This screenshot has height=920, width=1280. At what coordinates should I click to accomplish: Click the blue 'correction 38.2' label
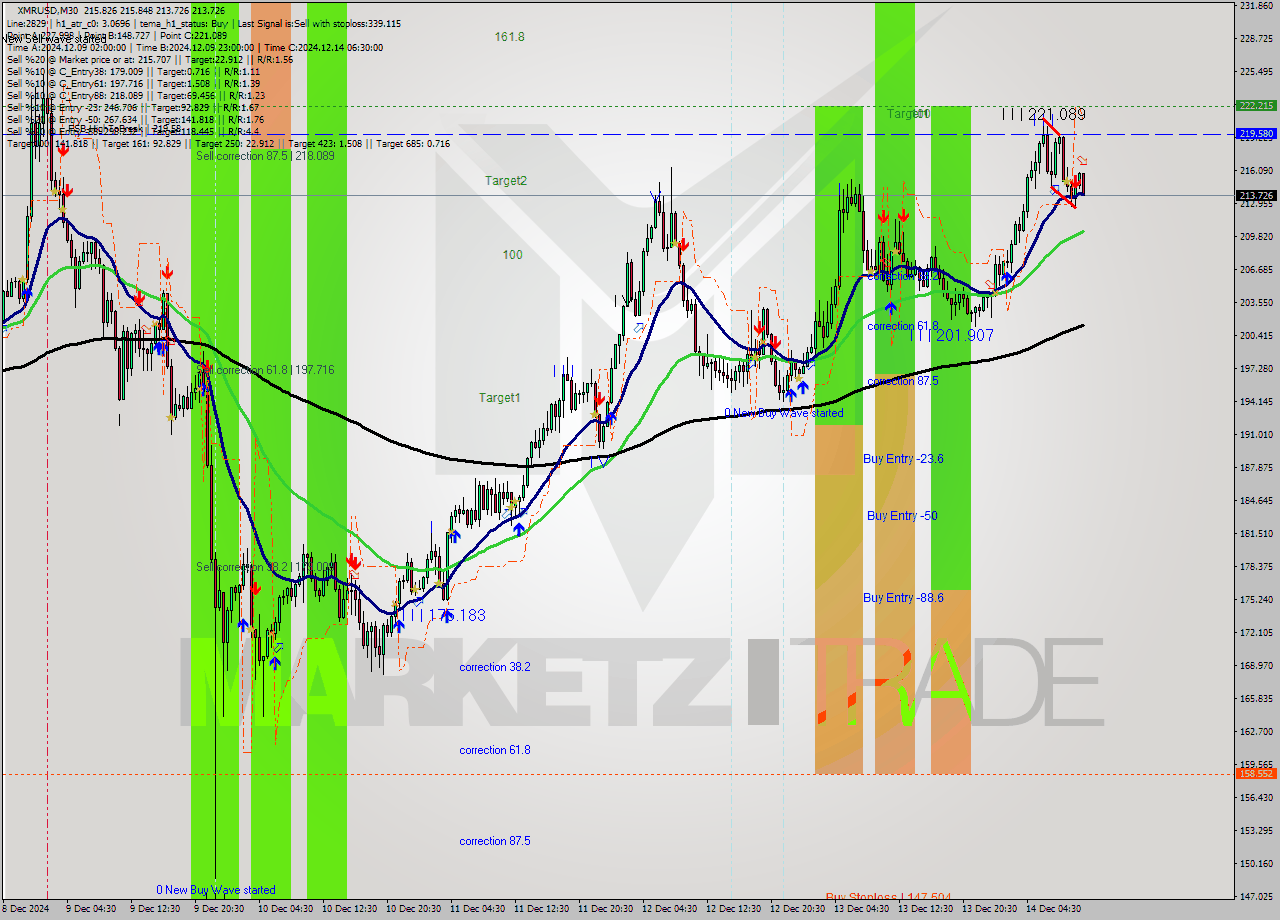click(495, 667)
